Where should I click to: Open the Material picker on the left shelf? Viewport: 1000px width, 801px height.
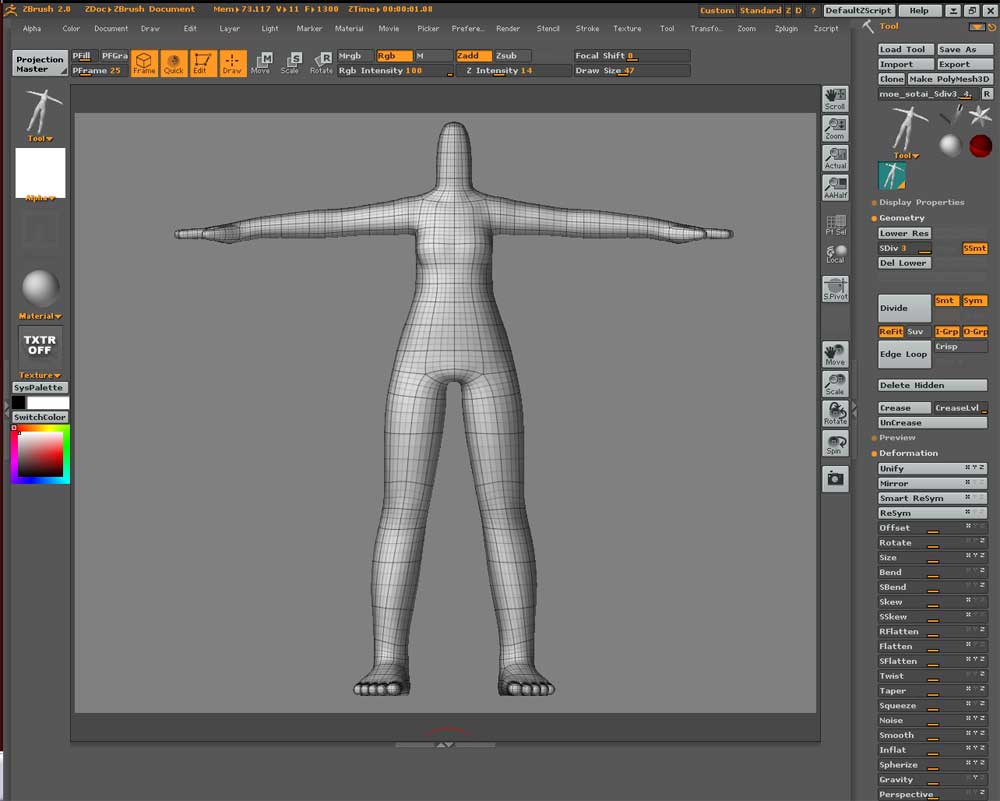(40, 290)
